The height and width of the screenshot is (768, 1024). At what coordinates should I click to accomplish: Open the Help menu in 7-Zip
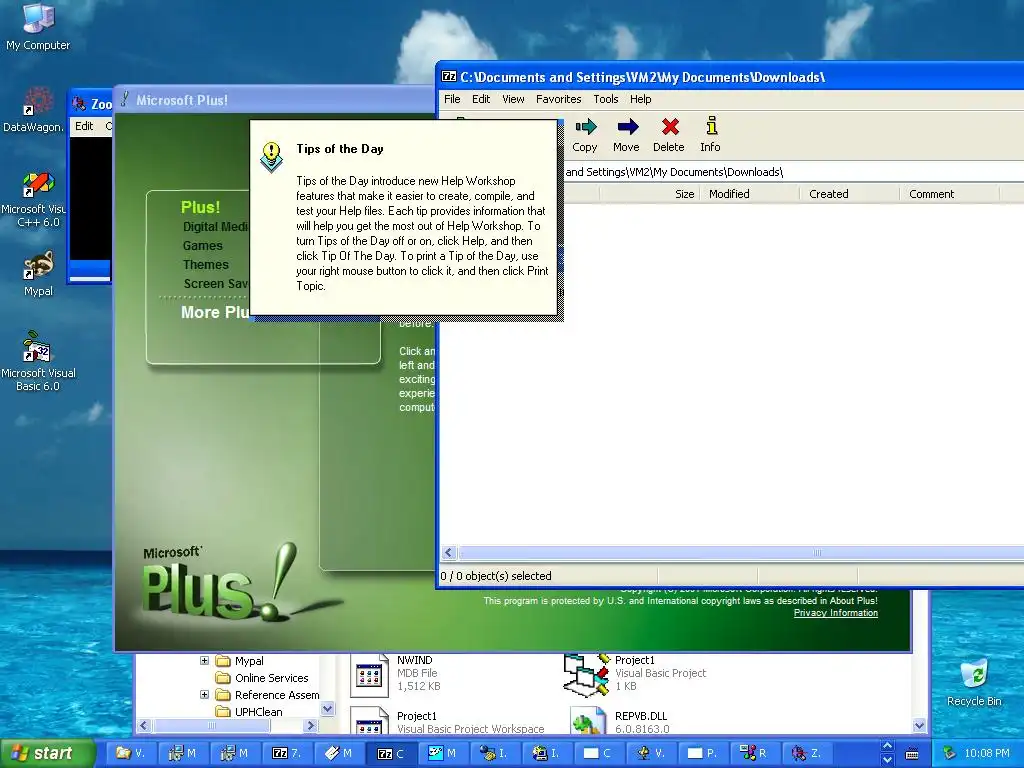640,99
